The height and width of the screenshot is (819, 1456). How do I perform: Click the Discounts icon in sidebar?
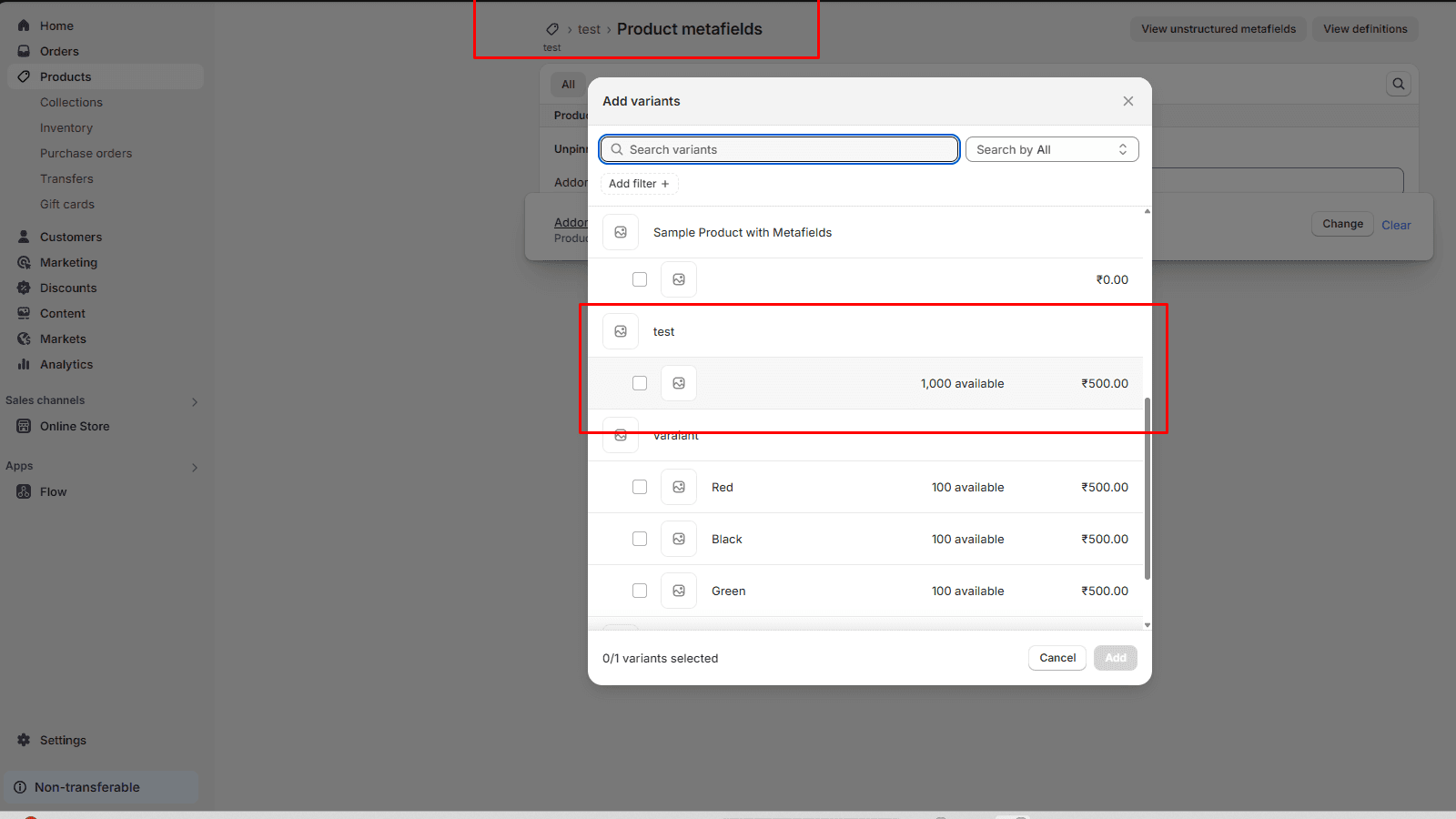click(x=24, y=288)
